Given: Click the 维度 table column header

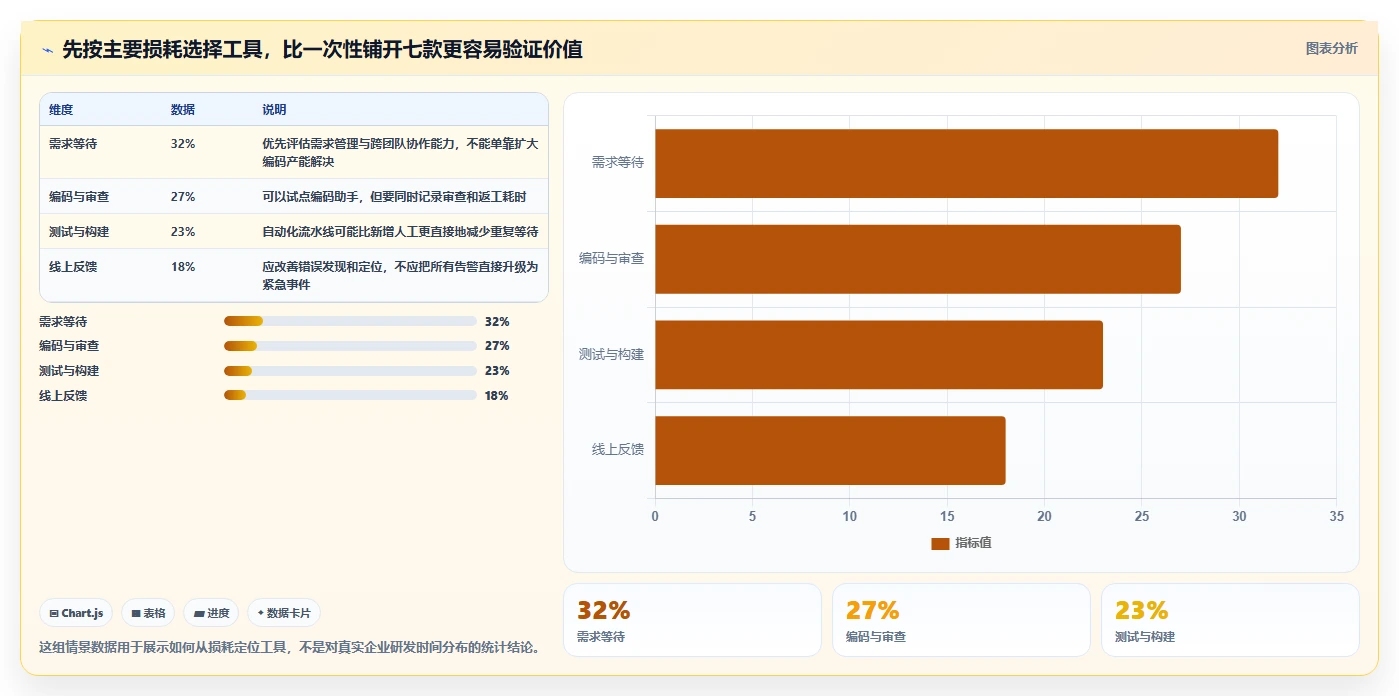Looking at the screenshot, I should click(x=61, y=110).
